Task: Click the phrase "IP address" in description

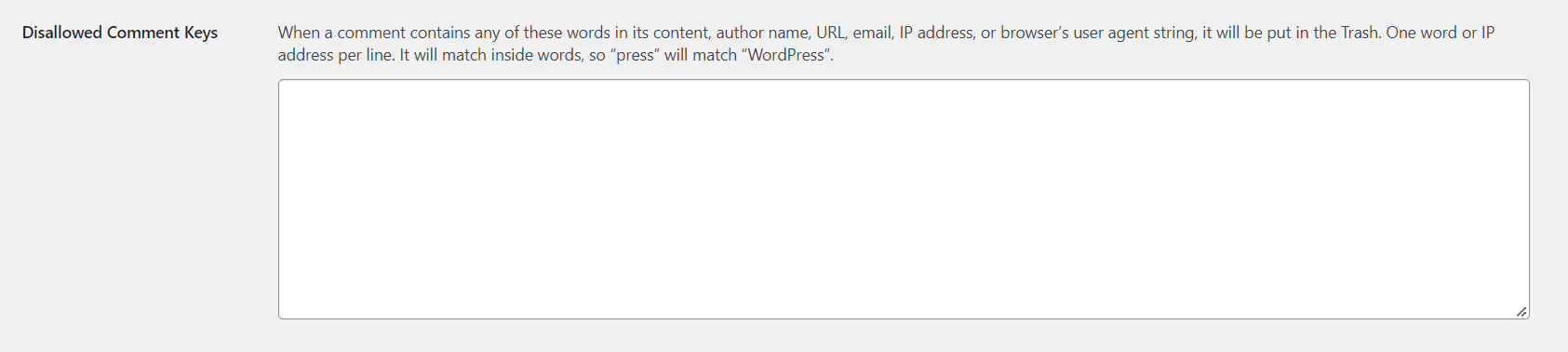Action: point(936,33)
